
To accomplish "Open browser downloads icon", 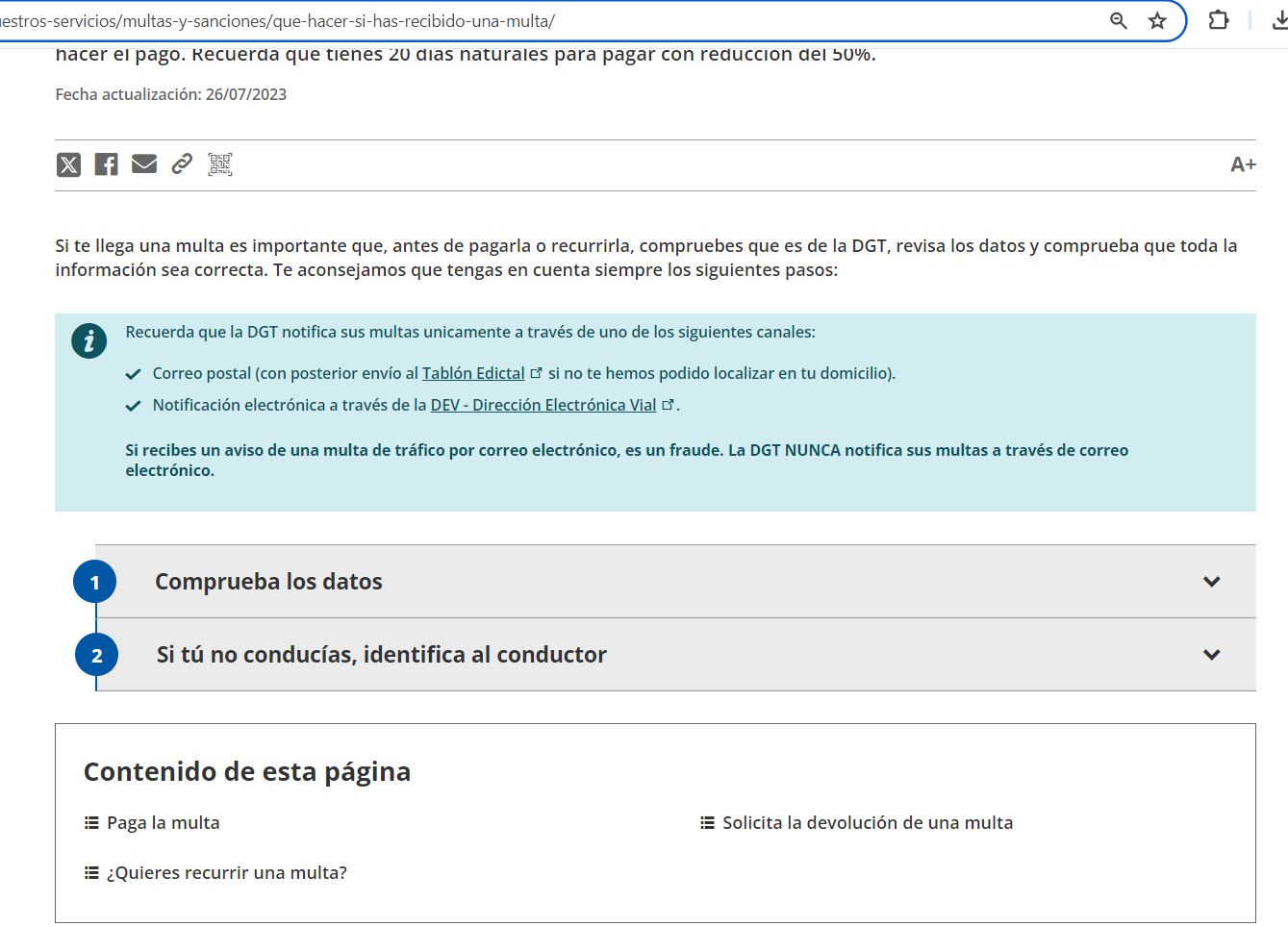I will [x=1278, y=20].
